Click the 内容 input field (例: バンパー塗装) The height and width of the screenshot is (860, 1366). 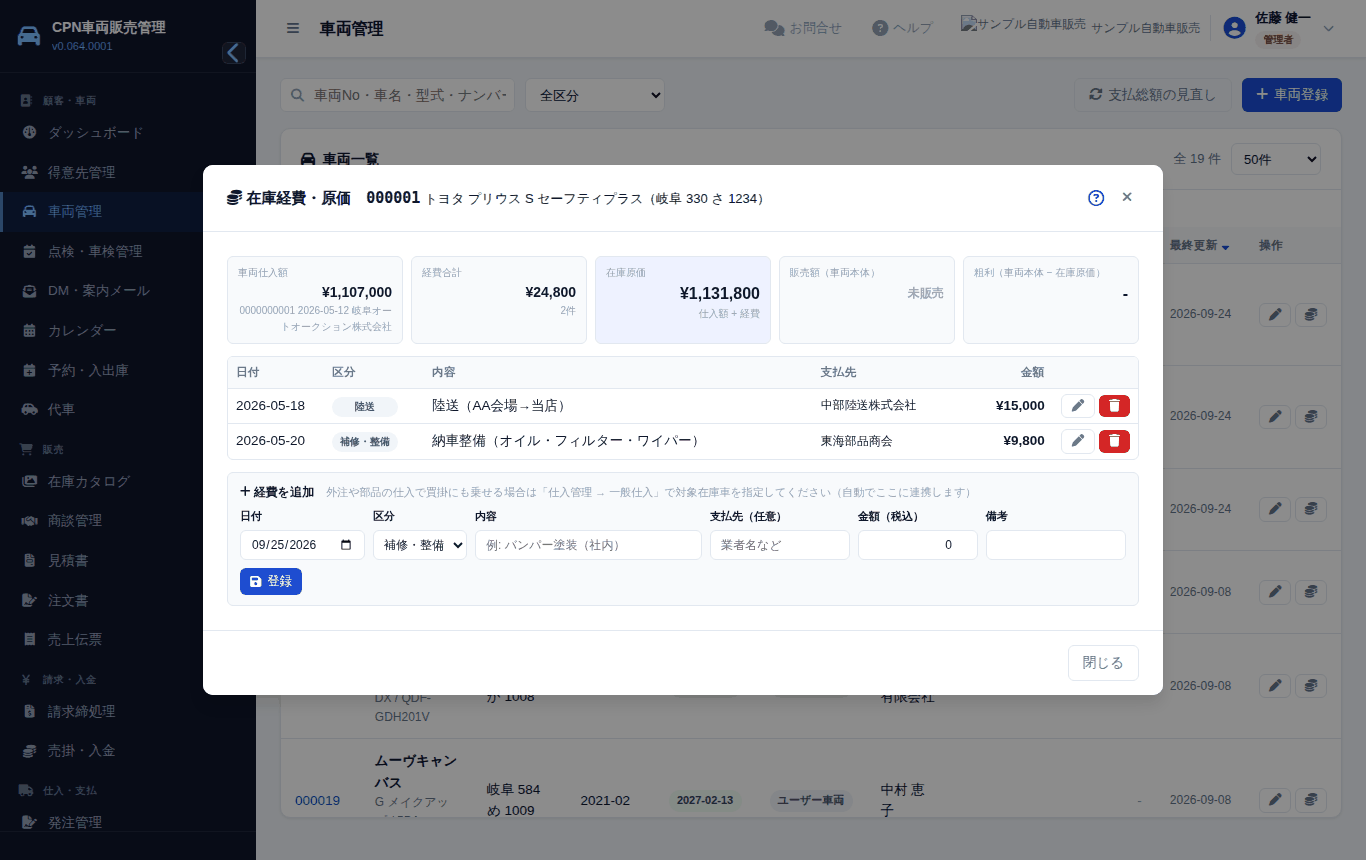click(x=588, y=545)
